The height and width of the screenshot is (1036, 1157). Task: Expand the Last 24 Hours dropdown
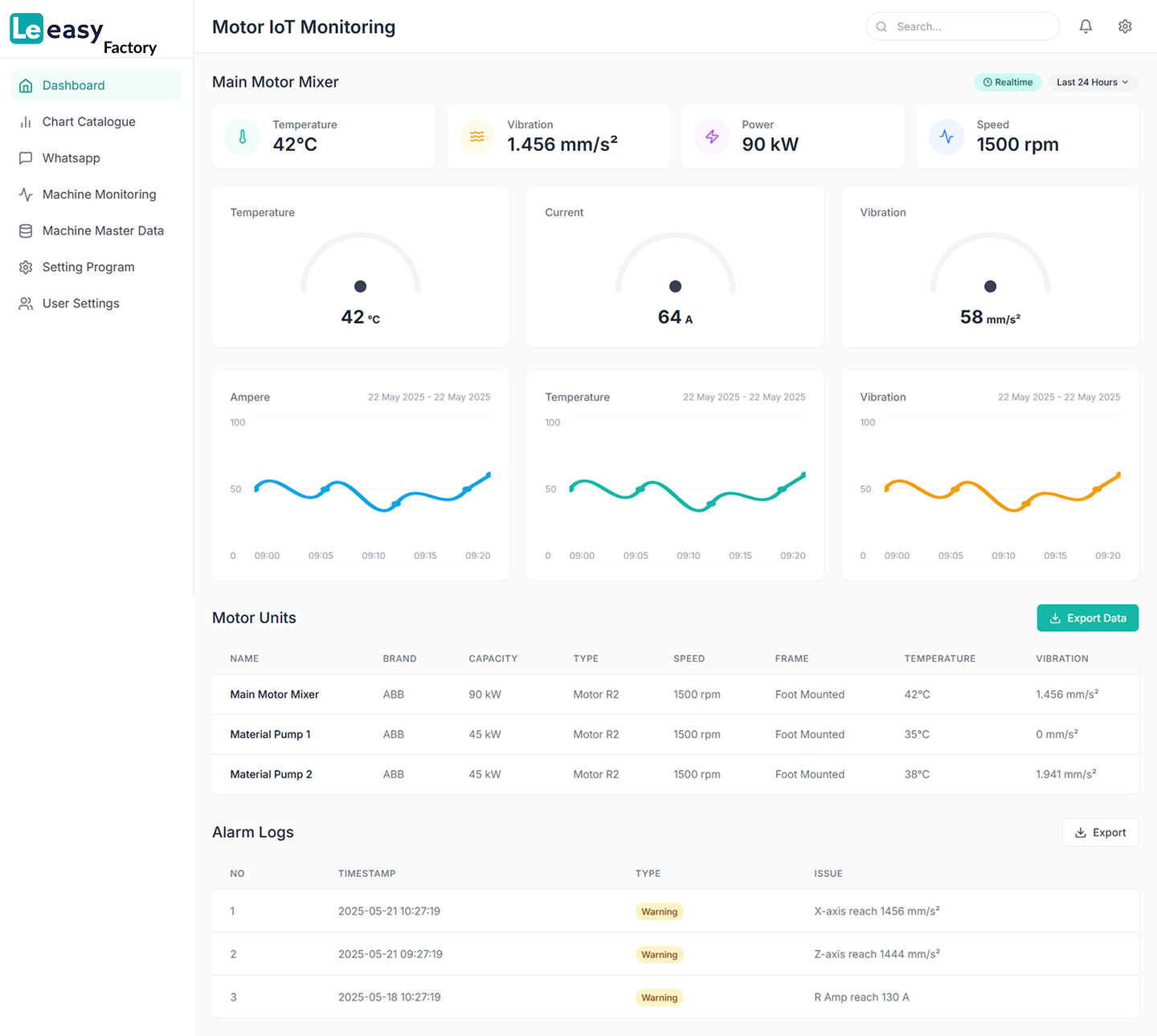1092,82
